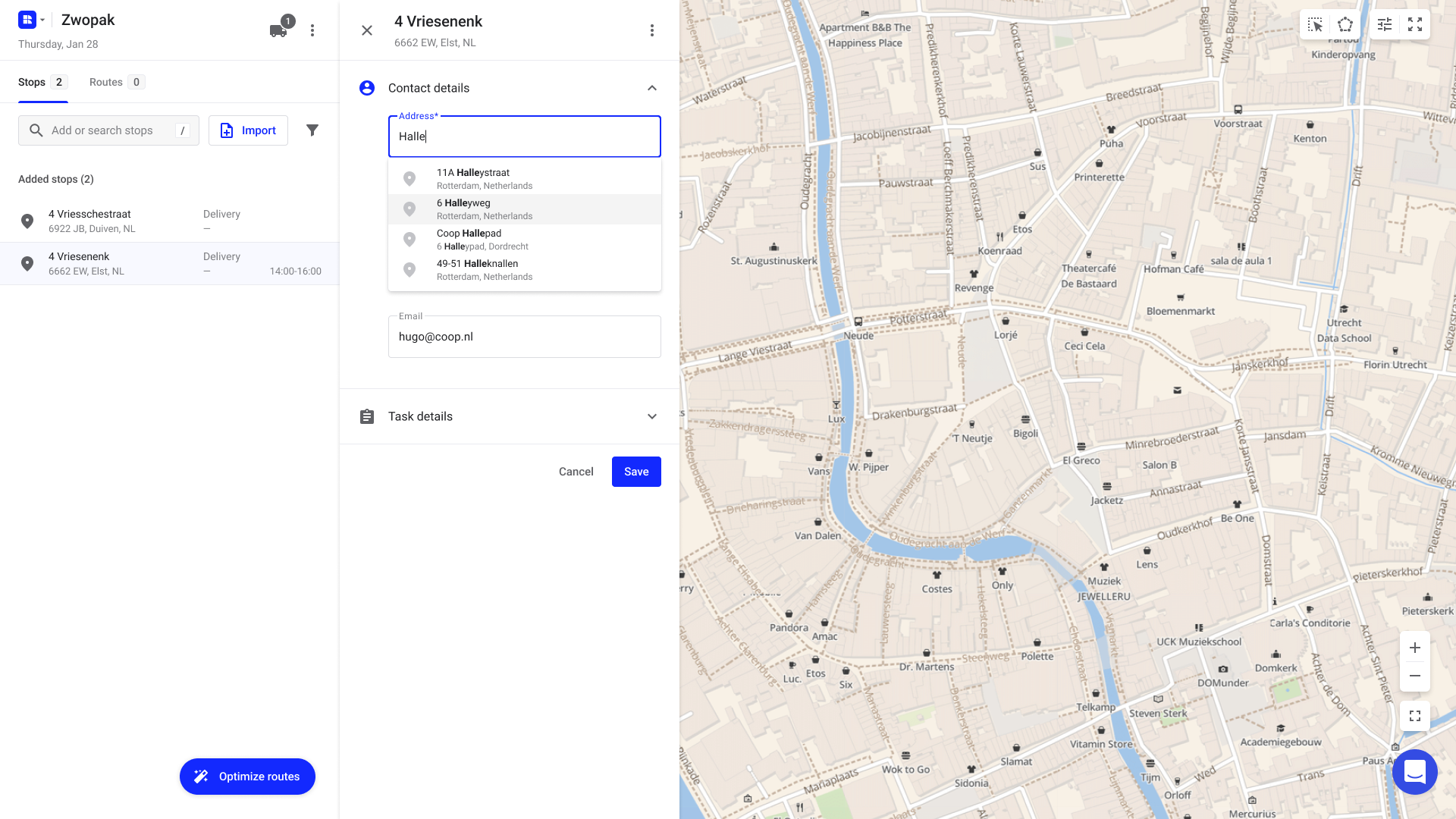This screenshot has width=1456, height=819.
Task: Open the stops filter icon
Action: click(x=312, y=130)
